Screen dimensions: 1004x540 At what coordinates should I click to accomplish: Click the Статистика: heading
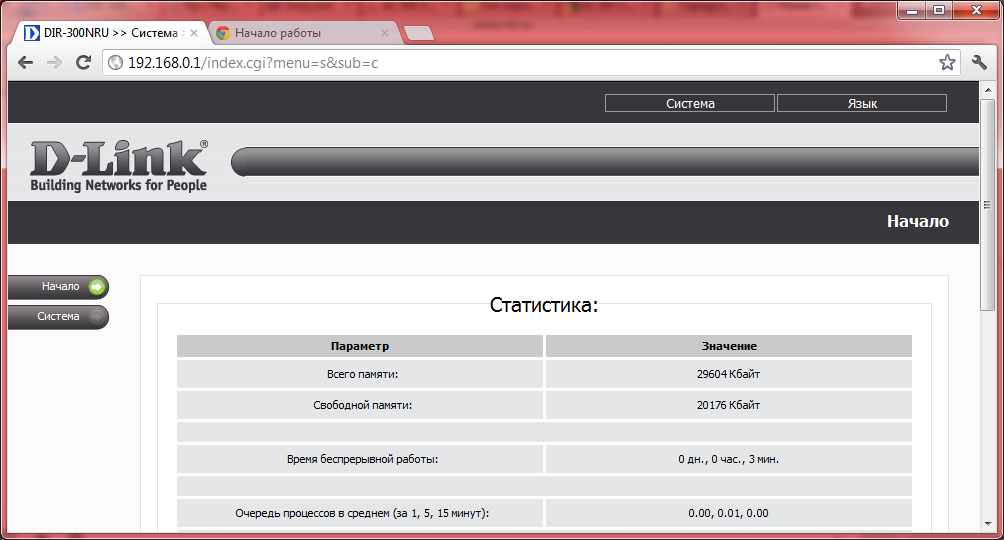[544, 305]
